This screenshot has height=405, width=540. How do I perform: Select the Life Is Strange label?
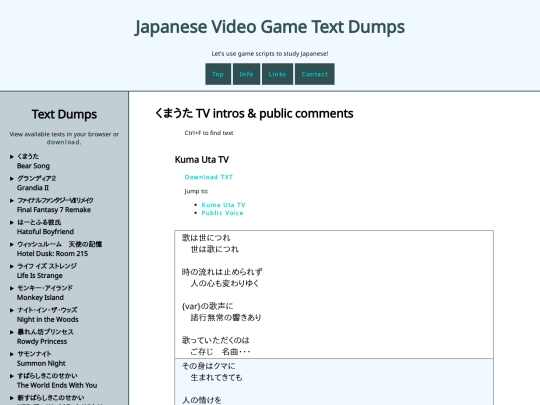point(40,276)
